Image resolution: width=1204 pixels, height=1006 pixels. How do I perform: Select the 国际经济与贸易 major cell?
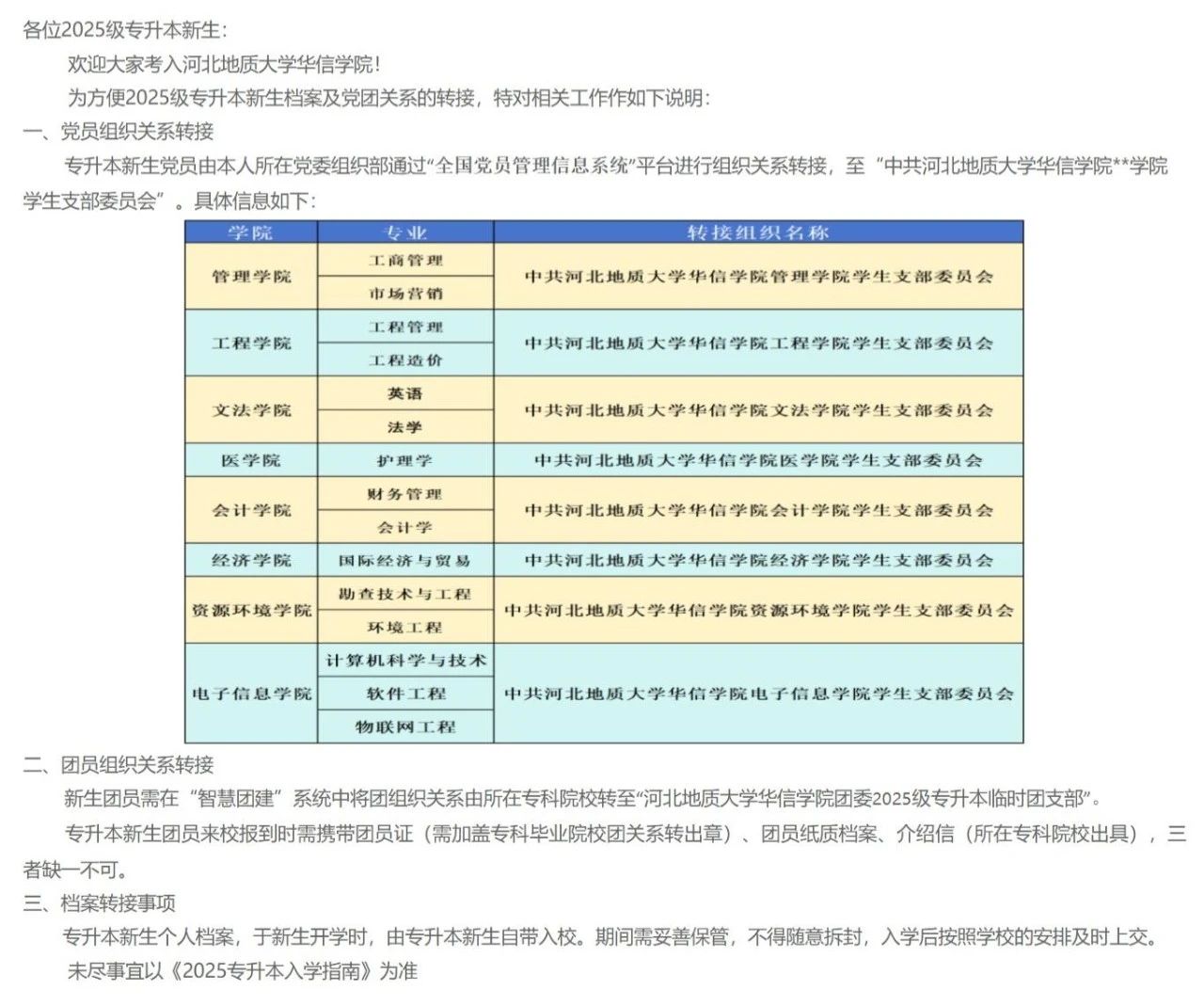click(x=405, y=560)
